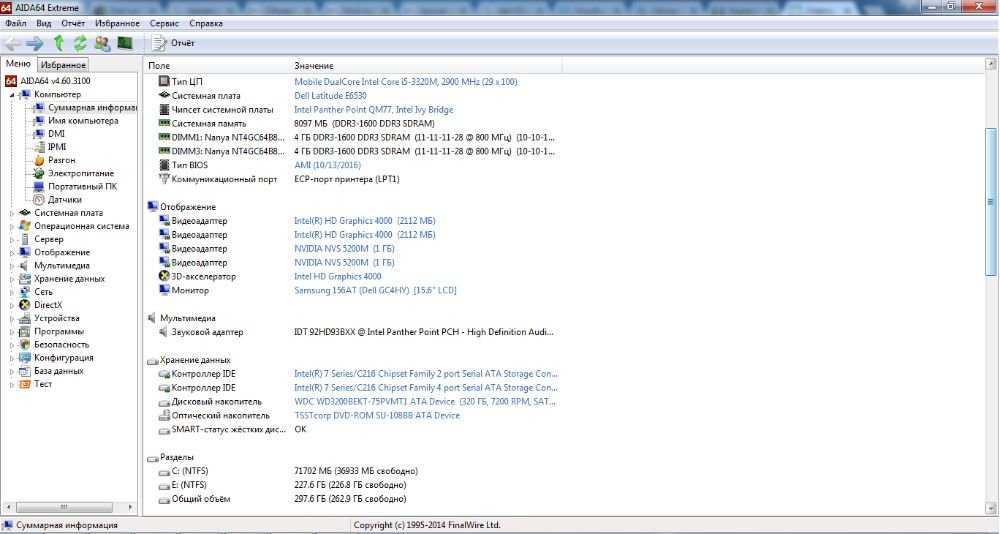This screenshot has width=1000, height=534.
Task: Click the green monitor toolbar icon
Action: click(124, 43)
